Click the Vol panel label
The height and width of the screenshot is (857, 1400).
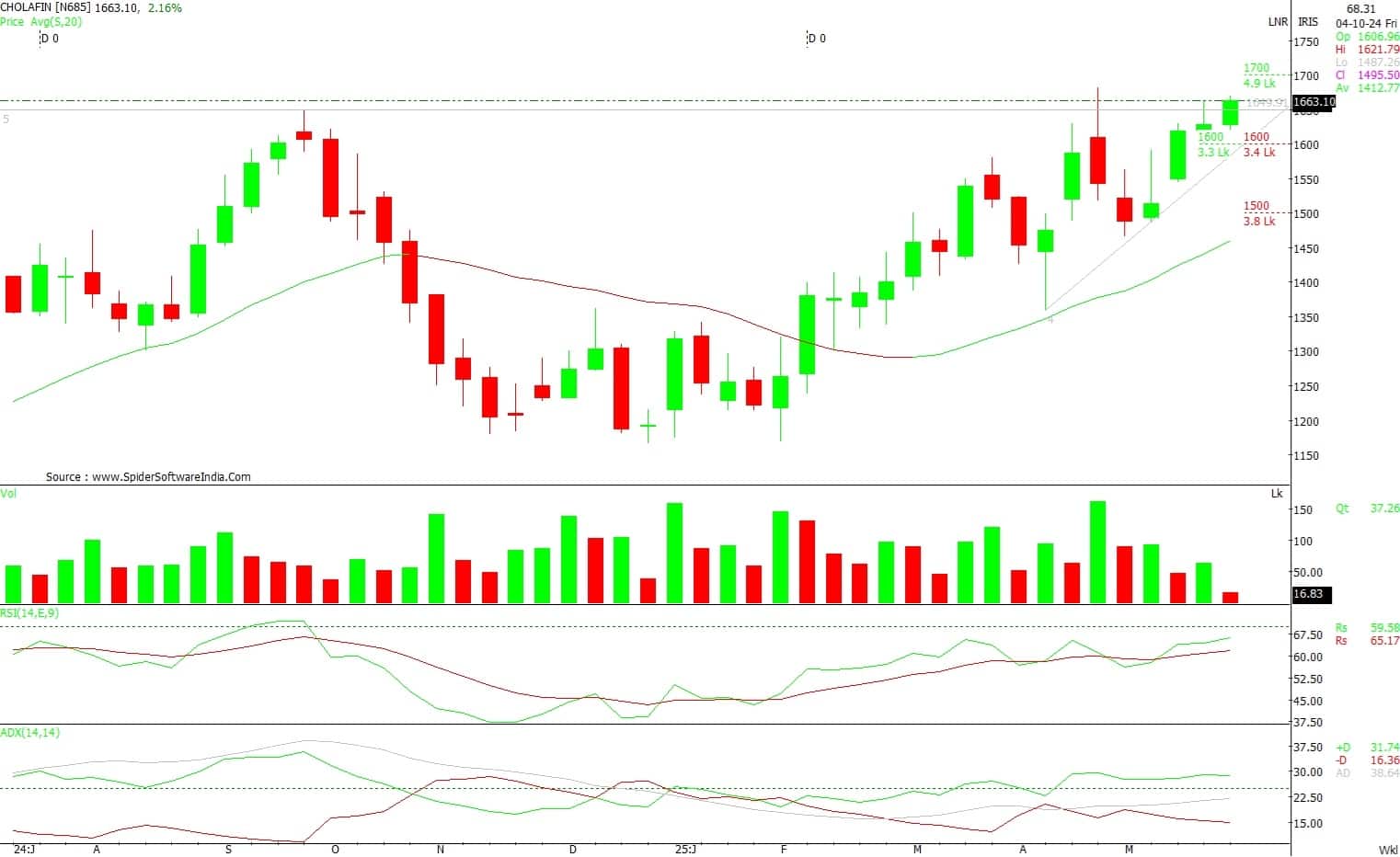tap(8, 494)
